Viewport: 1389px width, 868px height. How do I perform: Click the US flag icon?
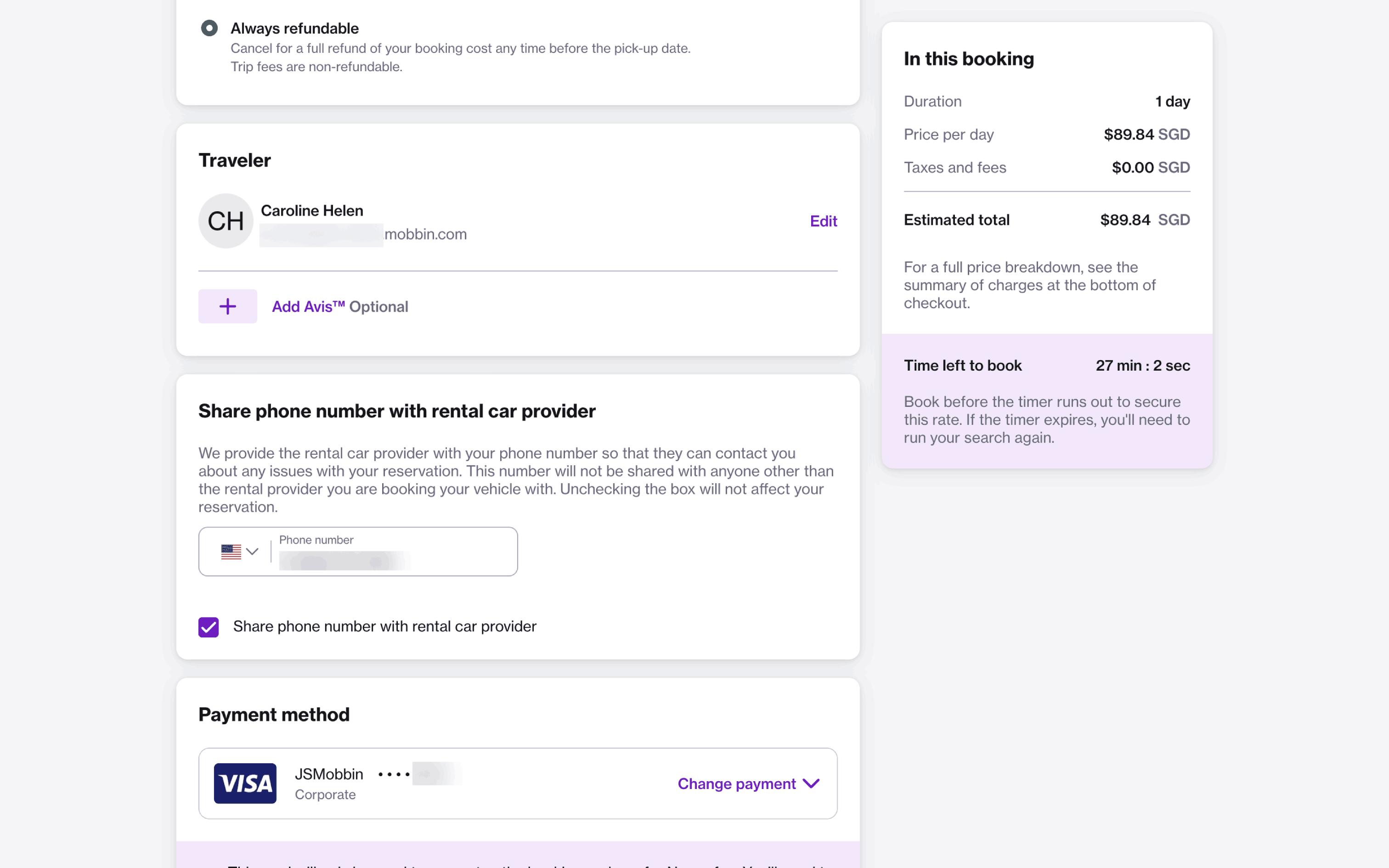pos(231,552)
